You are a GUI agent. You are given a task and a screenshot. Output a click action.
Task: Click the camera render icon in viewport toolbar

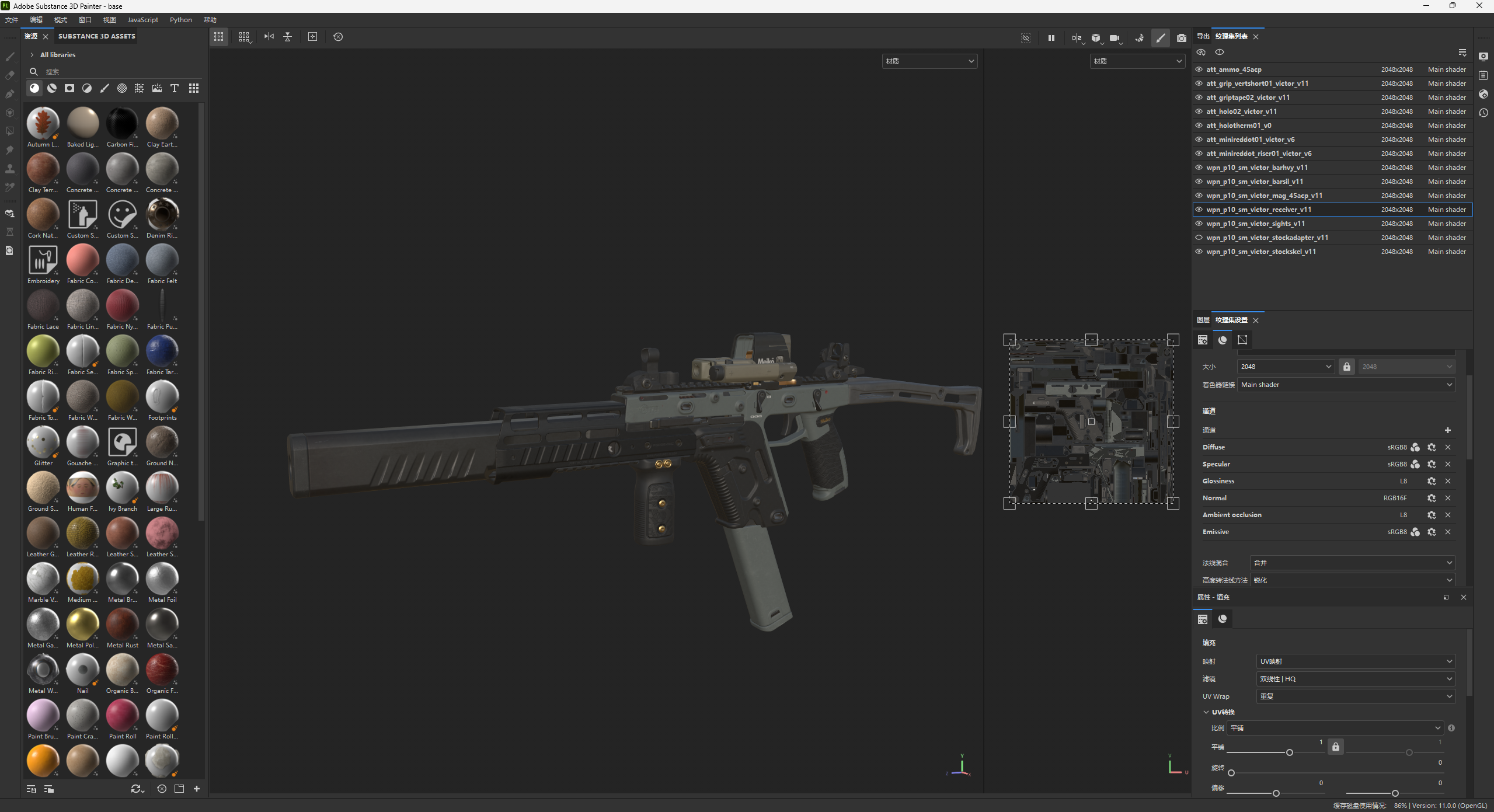[1181, 37]
